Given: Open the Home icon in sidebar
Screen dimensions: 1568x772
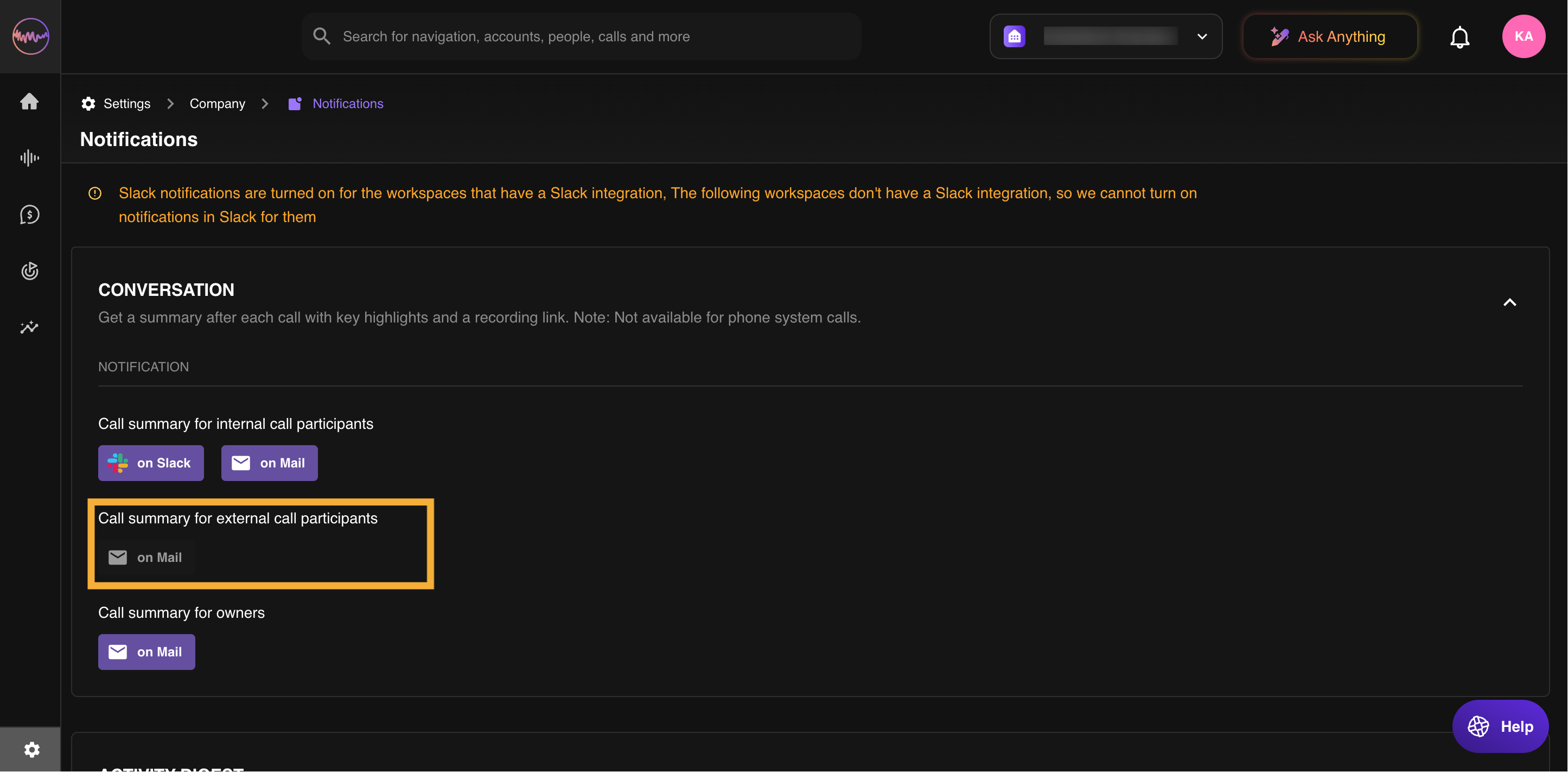Looking at the screenshot, I should point(29,101).
